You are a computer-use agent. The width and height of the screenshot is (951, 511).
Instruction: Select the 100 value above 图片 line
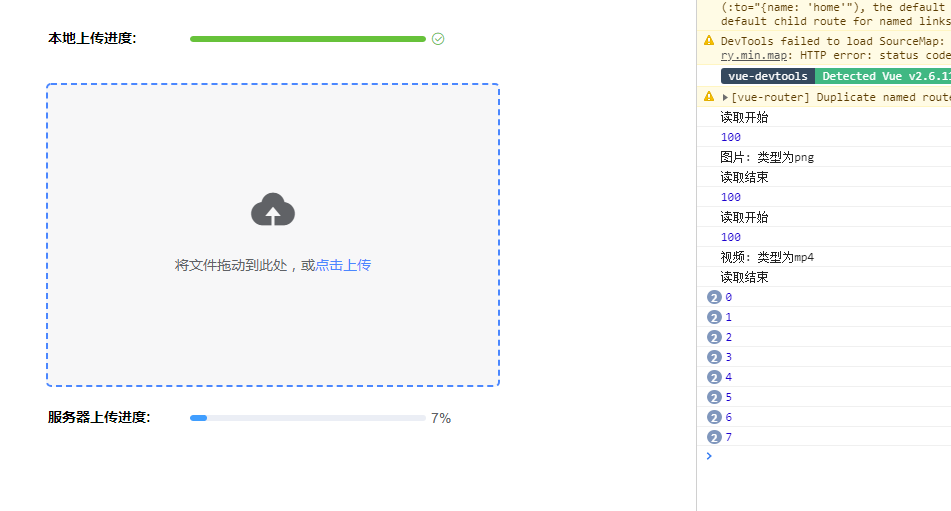731,137
